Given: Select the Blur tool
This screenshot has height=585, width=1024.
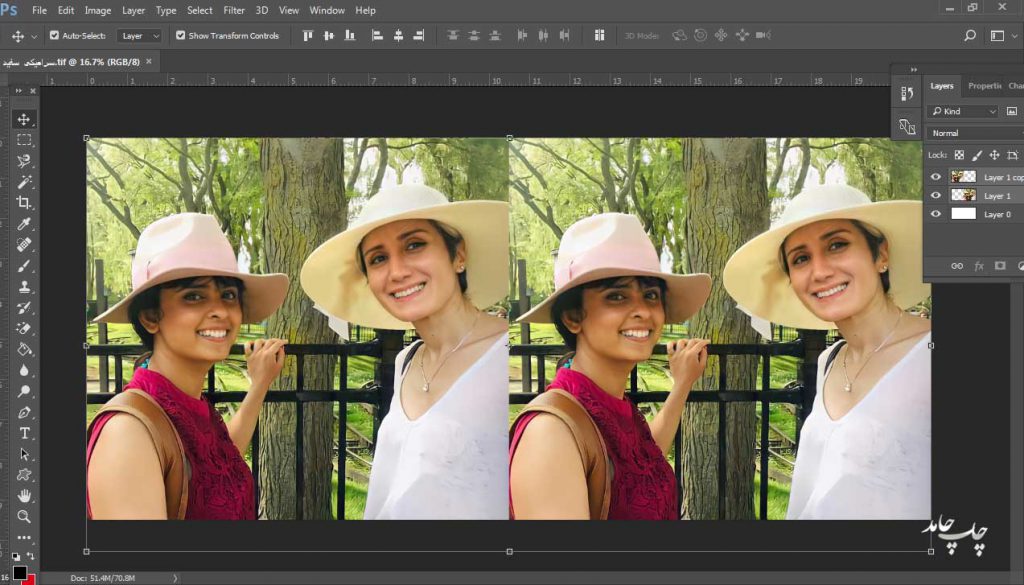Looking at the screenshot, I should pyautogui.click(x=24, y=370).
